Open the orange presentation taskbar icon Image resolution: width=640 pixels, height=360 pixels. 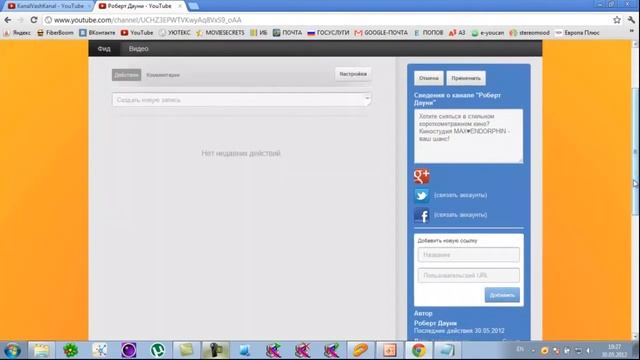point(389,350)
